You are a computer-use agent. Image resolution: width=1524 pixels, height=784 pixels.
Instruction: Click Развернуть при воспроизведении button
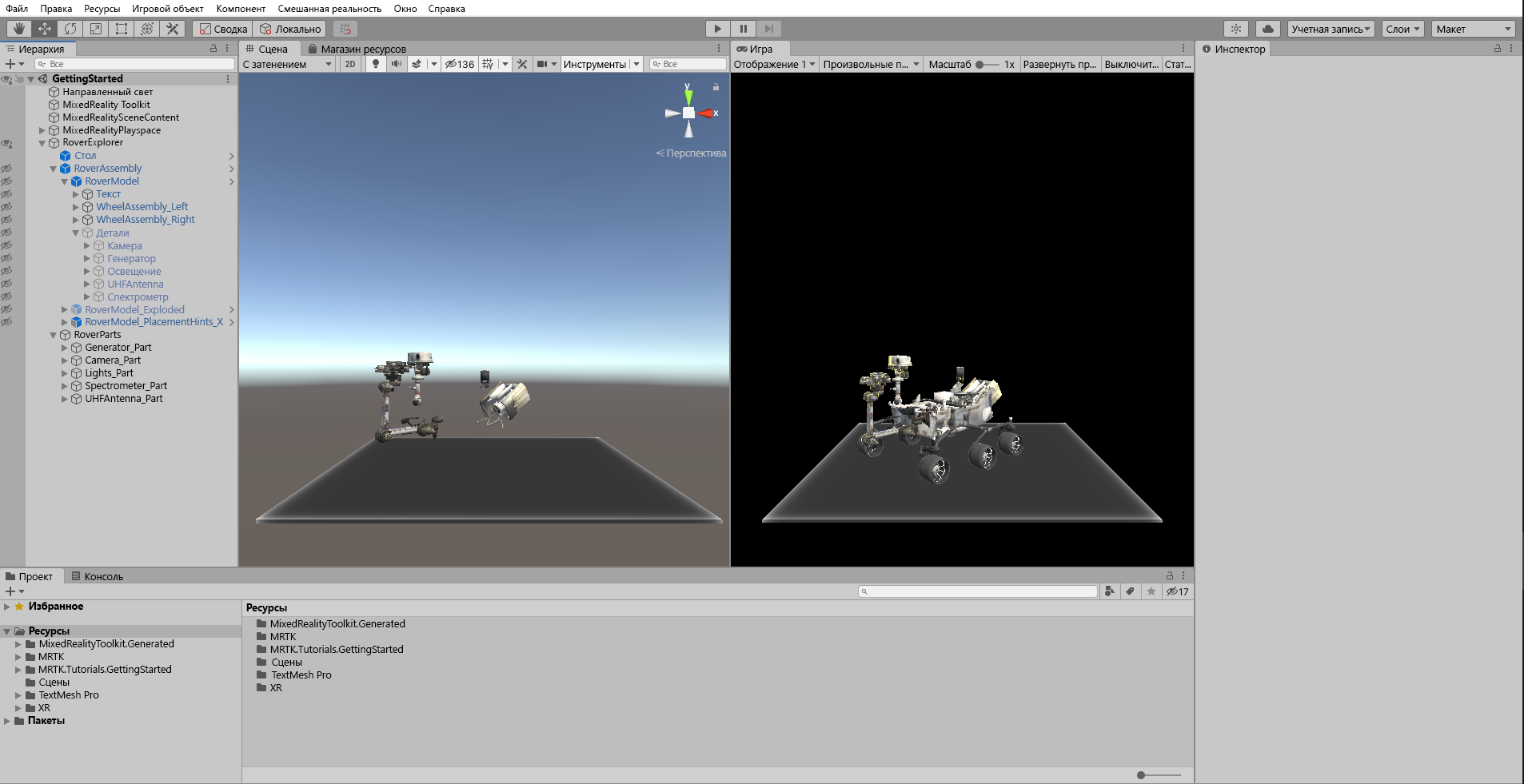[x=1059, y=64]
